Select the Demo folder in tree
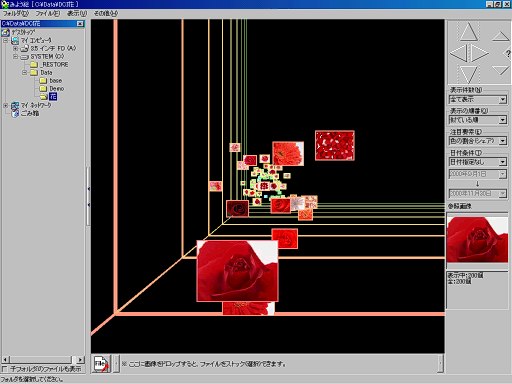Image resolution: width=512 pixels, height=384 pixels. [57, 89]
